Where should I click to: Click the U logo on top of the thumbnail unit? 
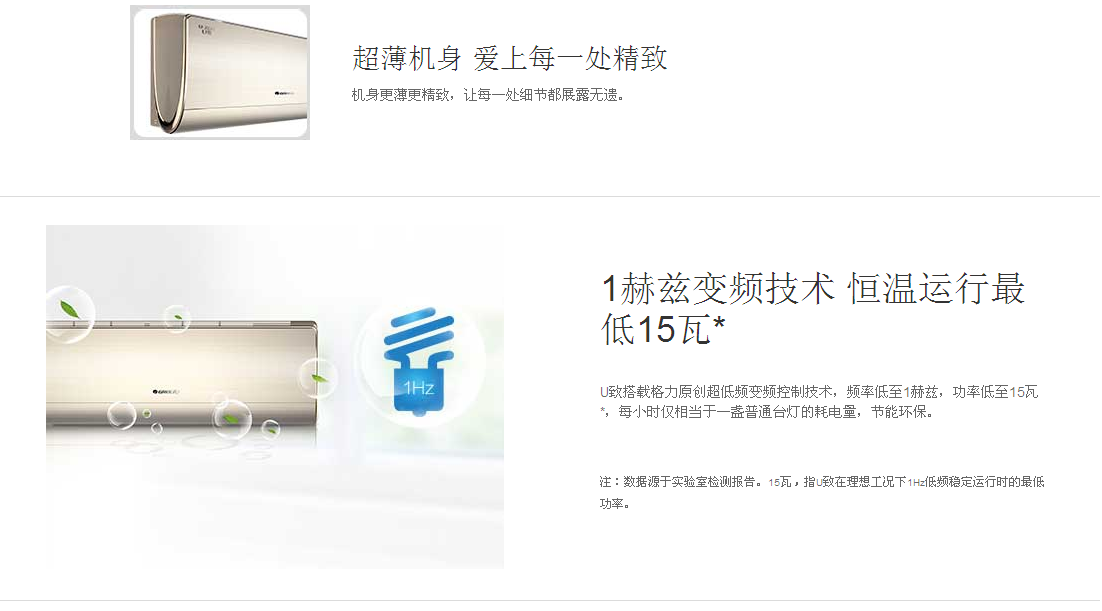click(x=205, y=30)
